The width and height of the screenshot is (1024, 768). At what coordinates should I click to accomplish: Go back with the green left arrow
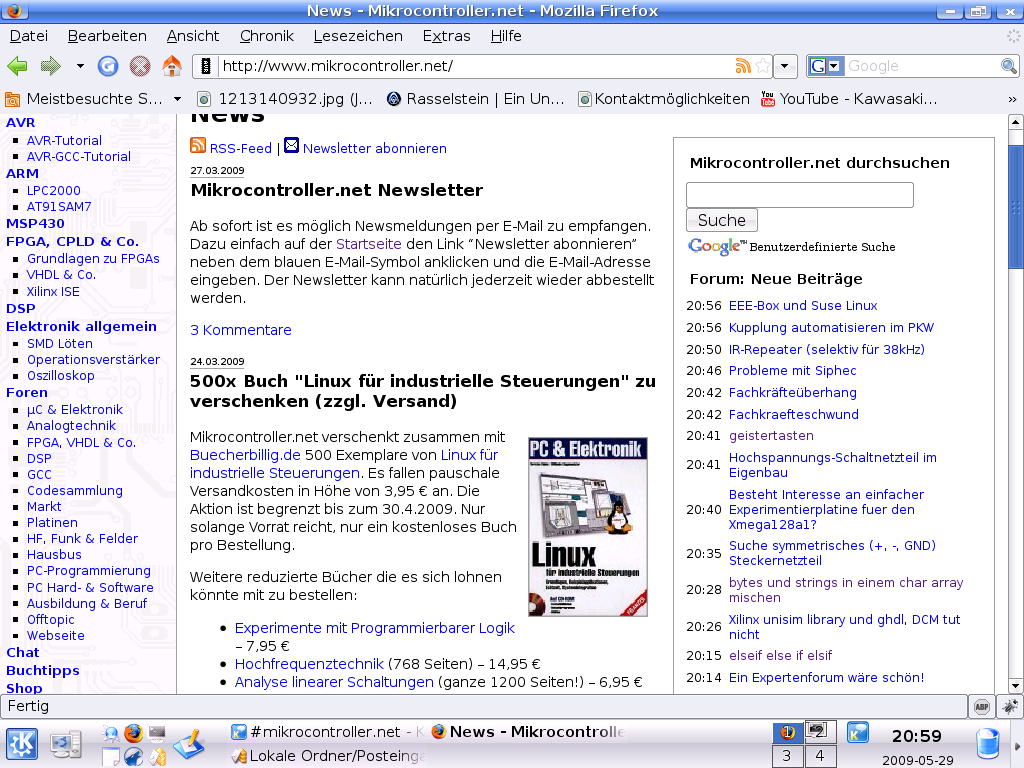tap(17, 66)
